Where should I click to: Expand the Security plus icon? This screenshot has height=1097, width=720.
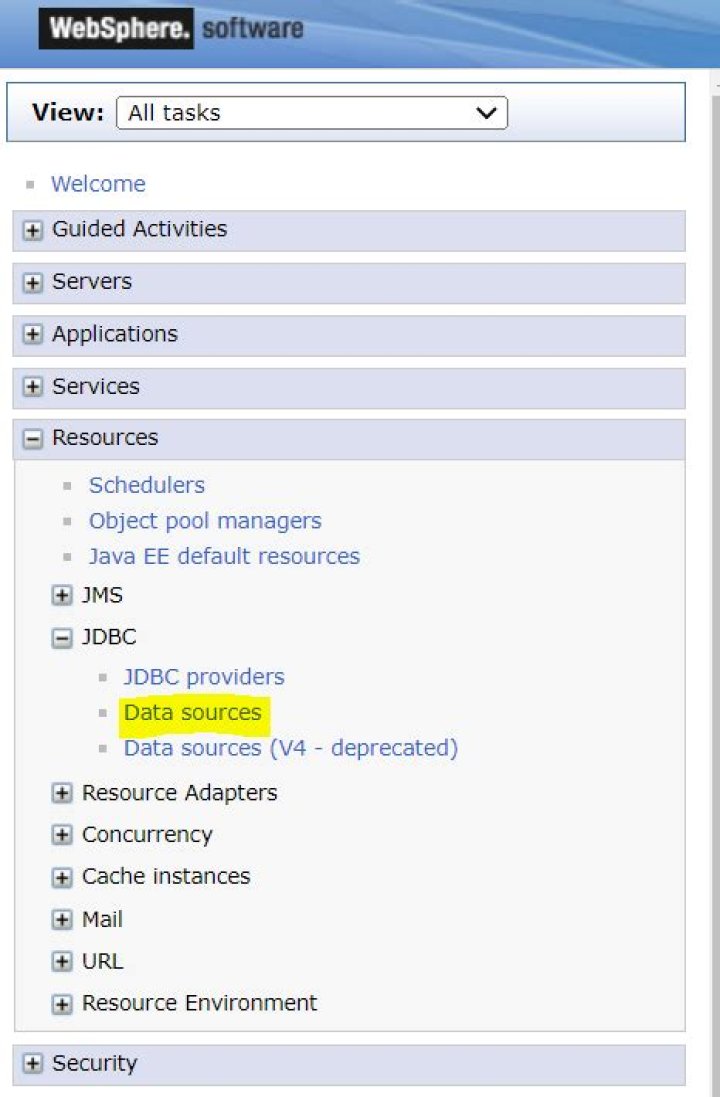pos(32,1064)
